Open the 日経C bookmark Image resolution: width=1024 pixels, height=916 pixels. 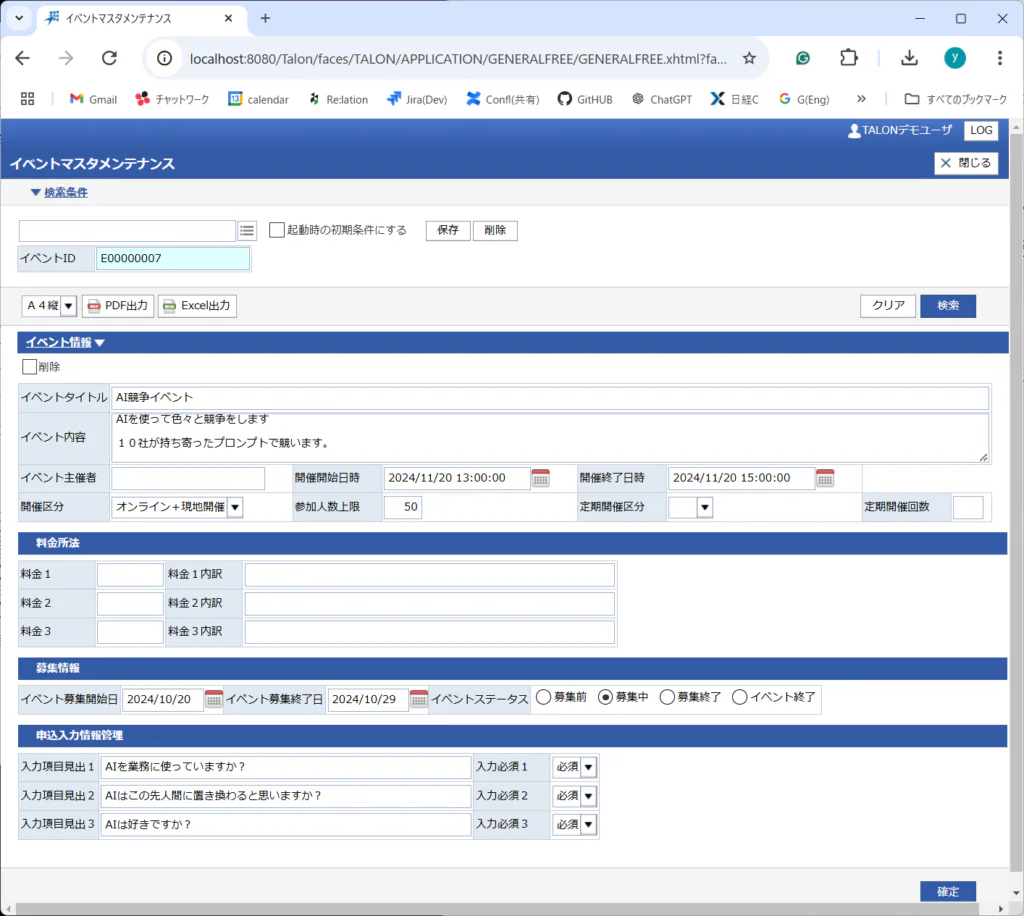(735, 99)
